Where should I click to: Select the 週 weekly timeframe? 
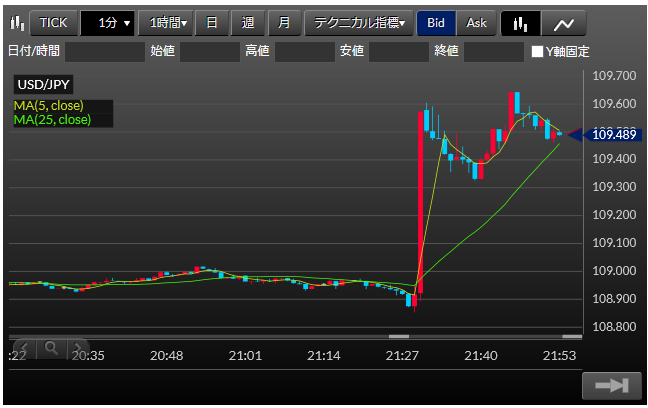(248, 23)
